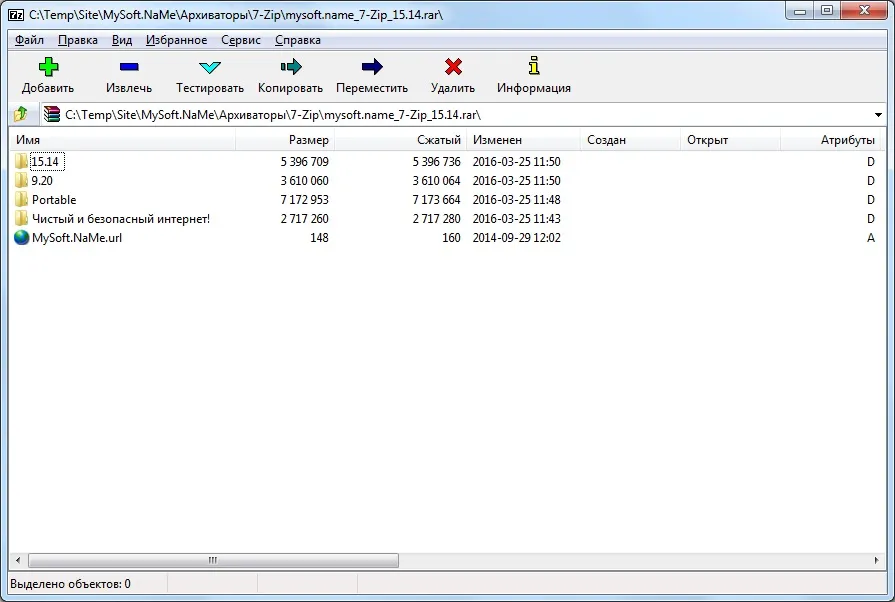Screen dimensions: 895x602
Task: Select the Чистый и безопасный интернет! name
Action: [121, 219]
